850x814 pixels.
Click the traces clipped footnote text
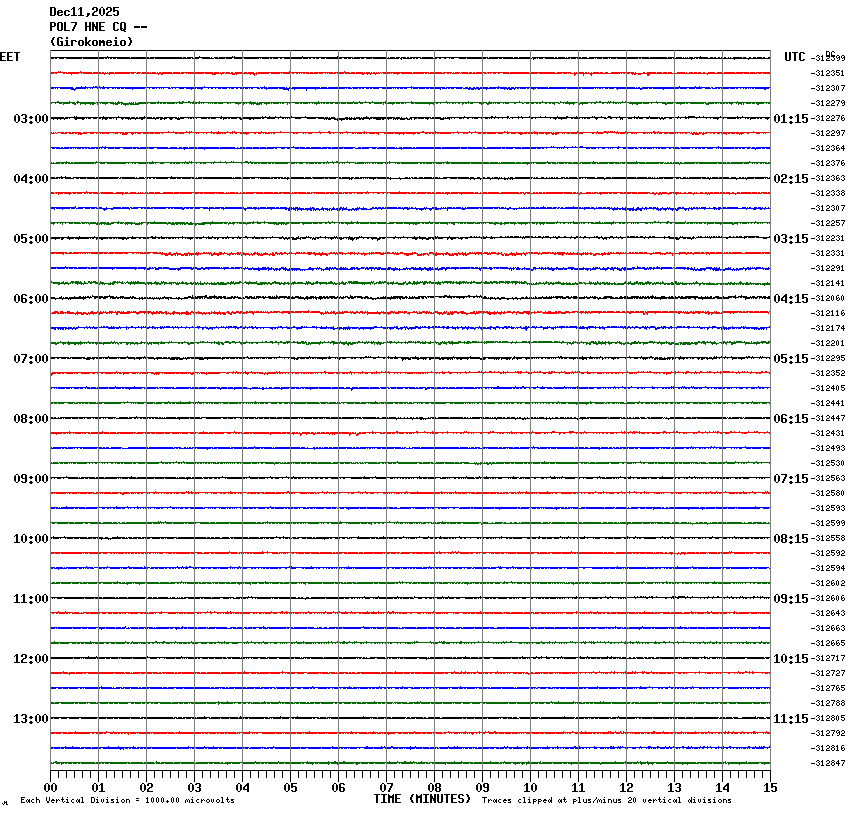[606, 800]
